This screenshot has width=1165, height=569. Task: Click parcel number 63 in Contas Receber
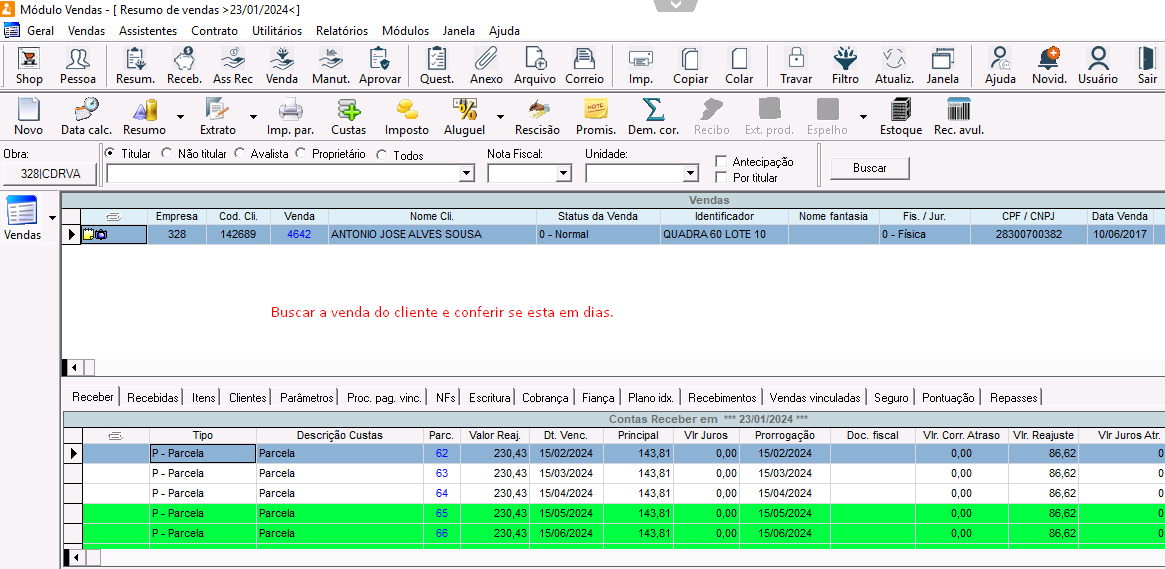[x=441, y=473]
